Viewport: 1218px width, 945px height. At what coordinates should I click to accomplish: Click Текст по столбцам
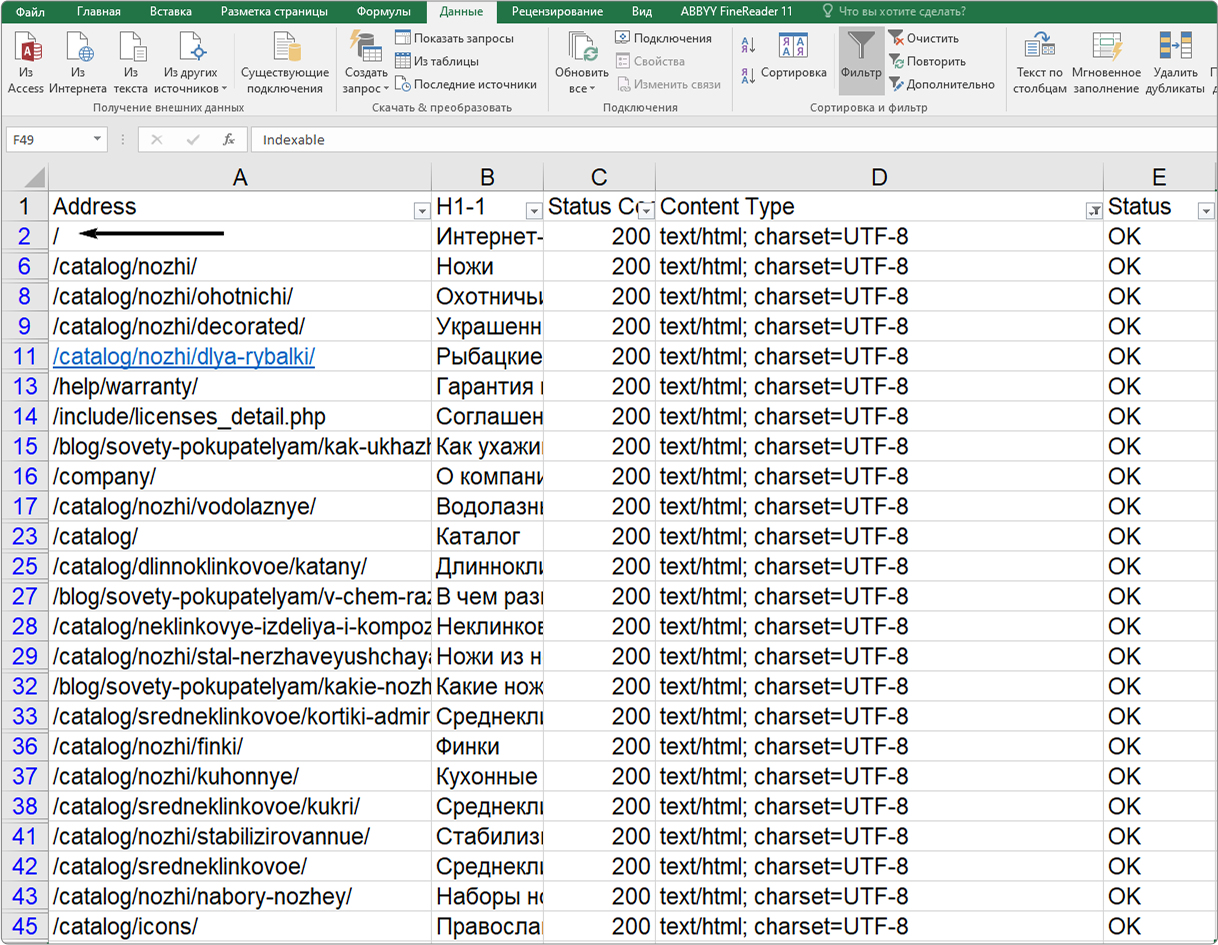tap(1040, 63)
